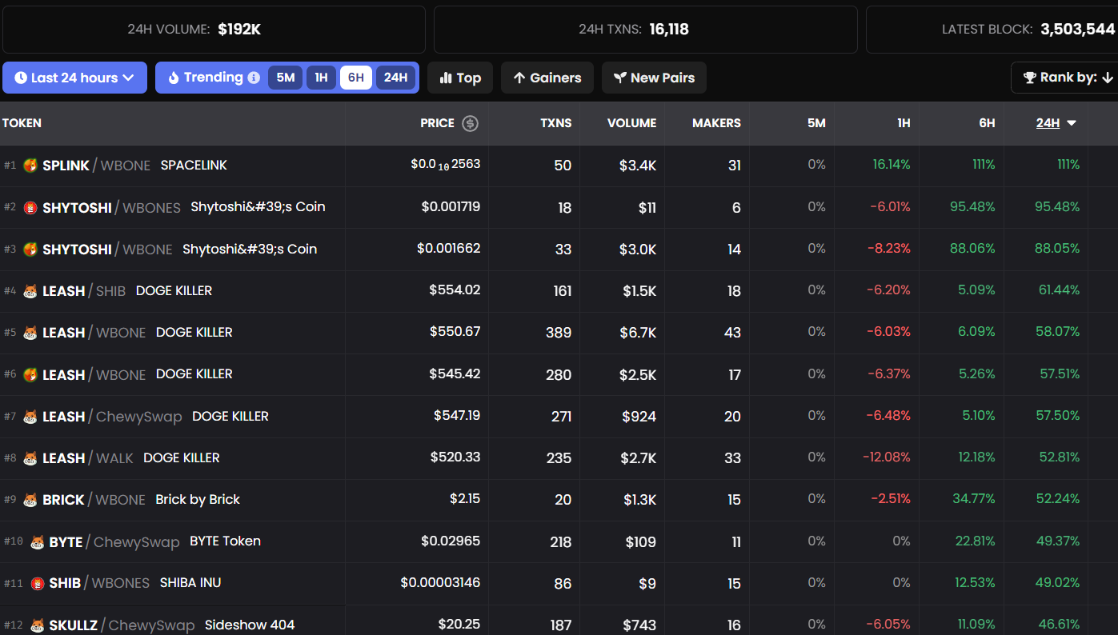Open the SKULLZ / ChewySwap pair
Screen dimensions: 1118x635
(122, 625)
